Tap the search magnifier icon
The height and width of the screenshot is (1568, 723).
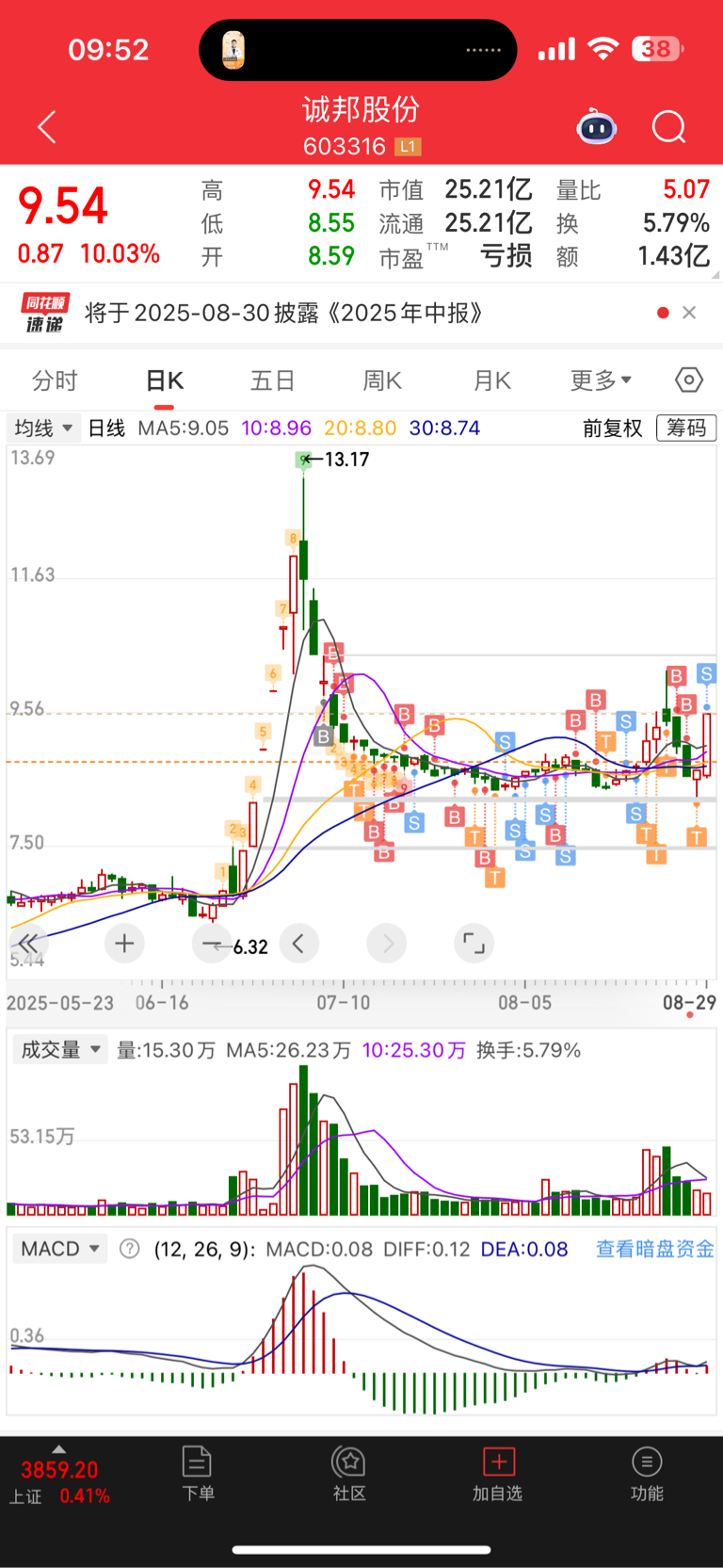(668, 127)
